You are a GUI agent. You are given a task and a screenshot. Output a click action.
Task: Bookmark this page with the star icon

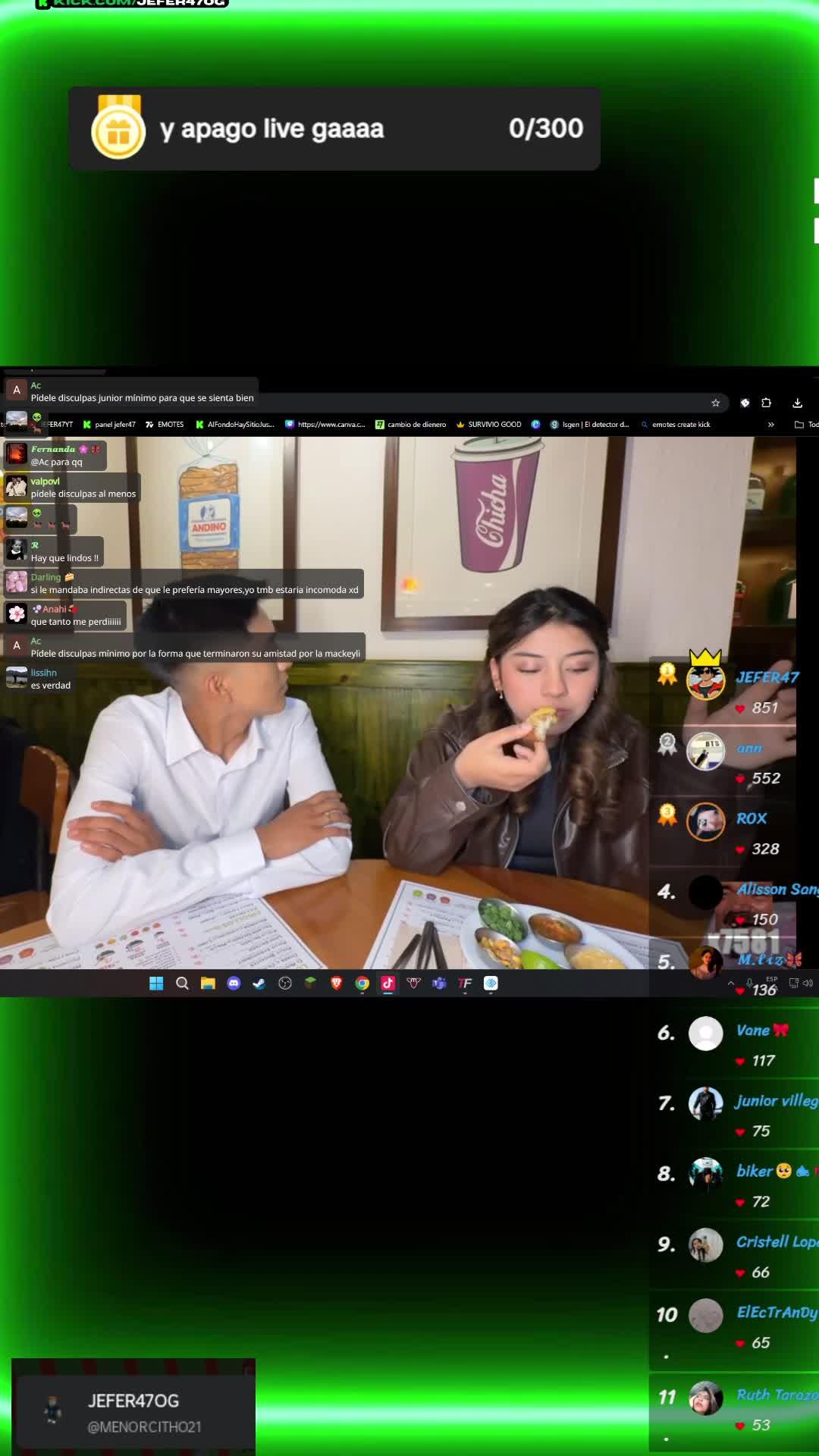(x=715, y=403)
